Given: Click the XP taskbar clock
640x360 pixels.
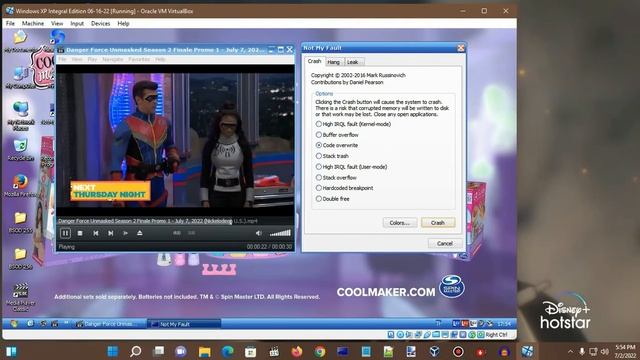Looking at the screenshot, I should (504, 324).
